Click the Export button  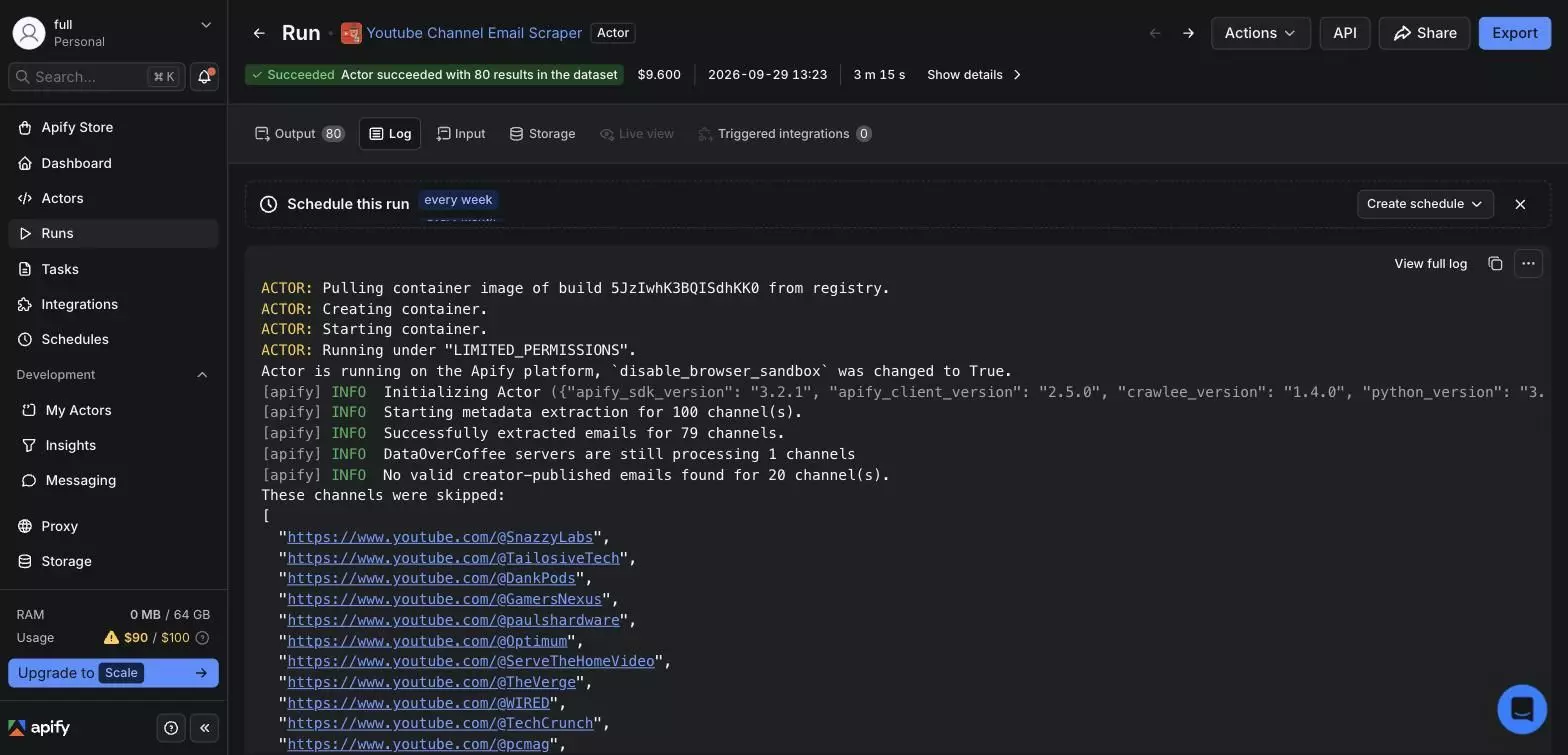(1514, 33)
